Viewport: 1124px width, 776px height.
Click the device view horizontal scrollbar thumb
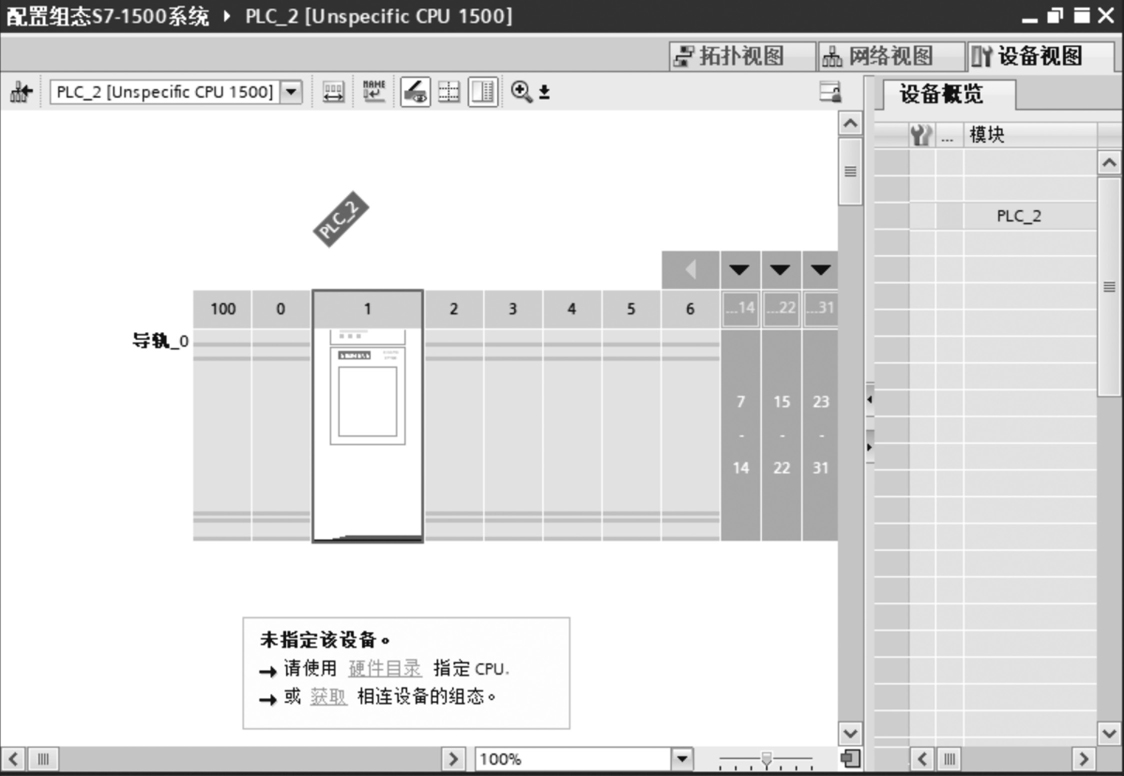click(x=43, y=759)
